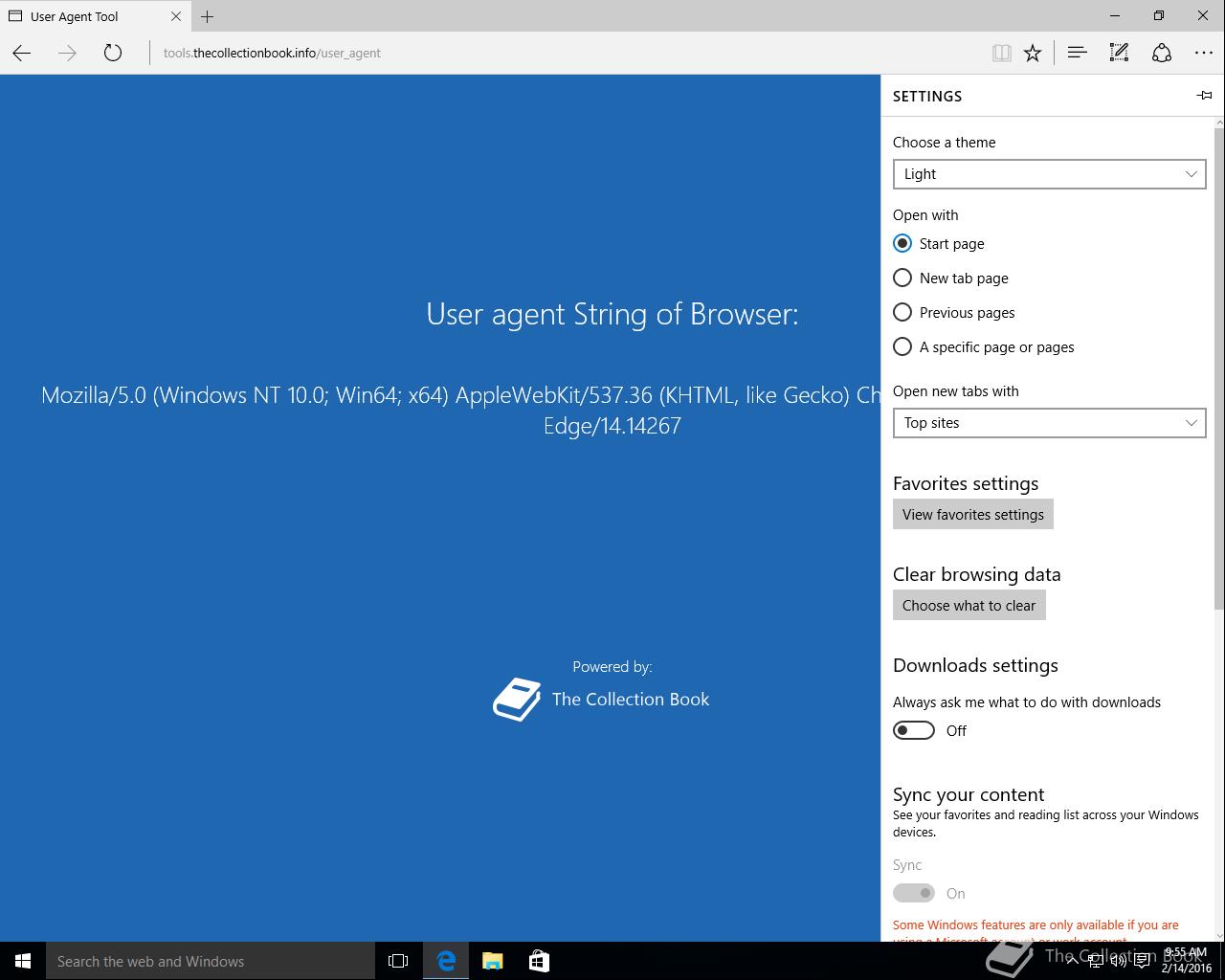Click the greyed Forward arrow

[67, 54]
